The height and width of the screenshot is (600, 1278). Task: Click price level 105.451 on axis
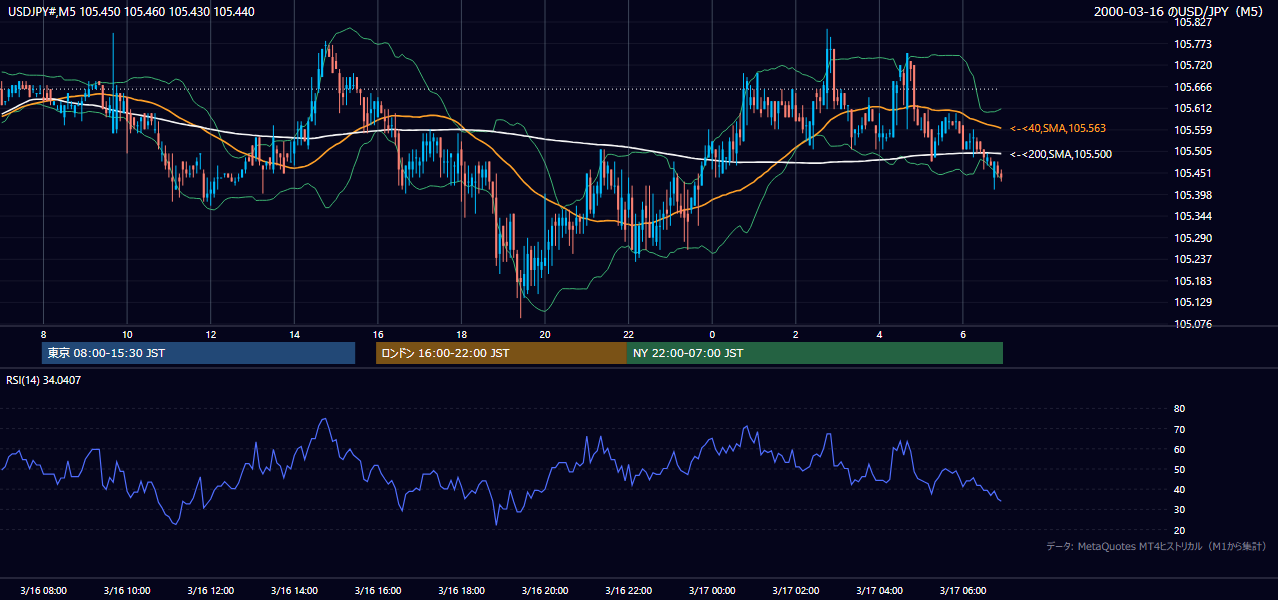pyautogui.click(x=1195, y=173)
